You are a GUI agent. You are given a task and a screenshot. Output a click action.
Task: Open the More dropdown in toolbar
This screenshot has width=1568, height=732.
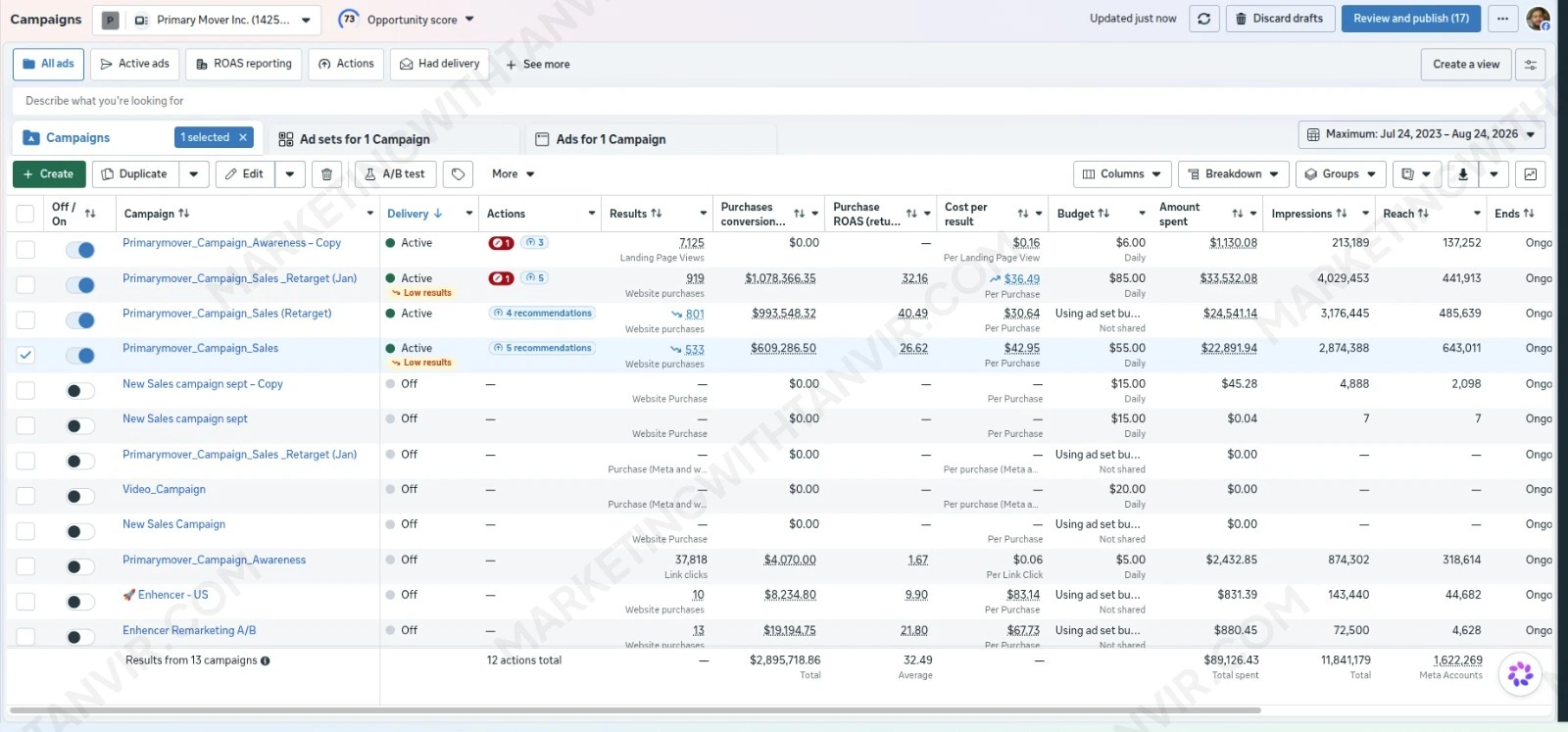[514, 174]
